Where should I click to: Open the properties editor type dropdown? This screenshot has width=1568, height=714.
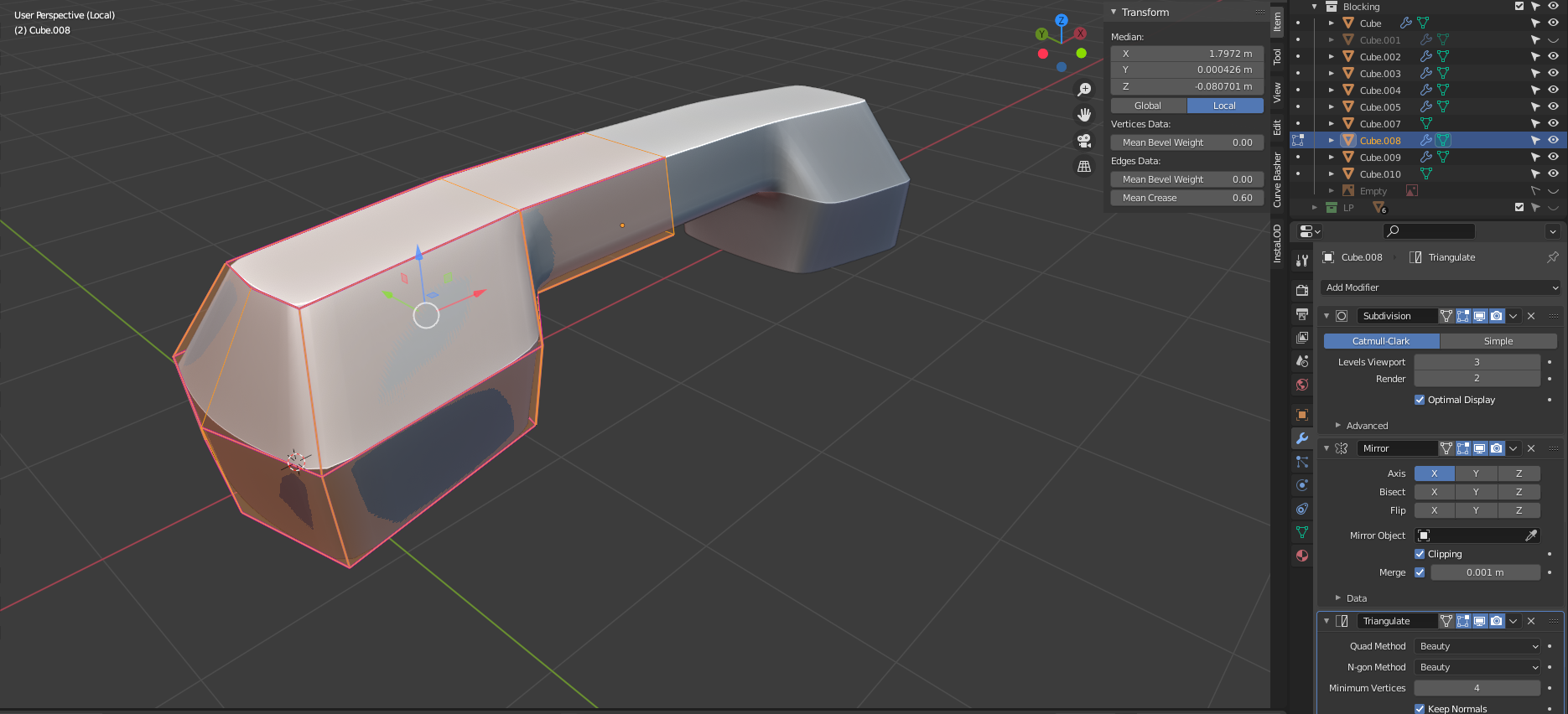click(x=1309, y=231)
